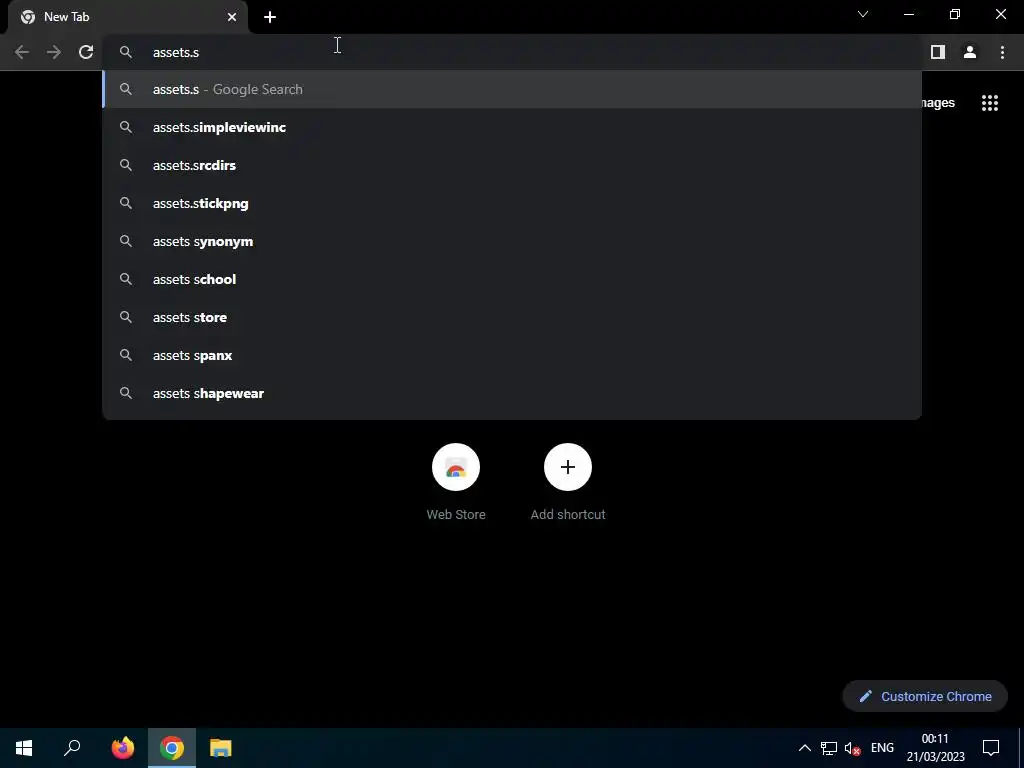Open Chrome's three-dot menu

pos(1002,52)
